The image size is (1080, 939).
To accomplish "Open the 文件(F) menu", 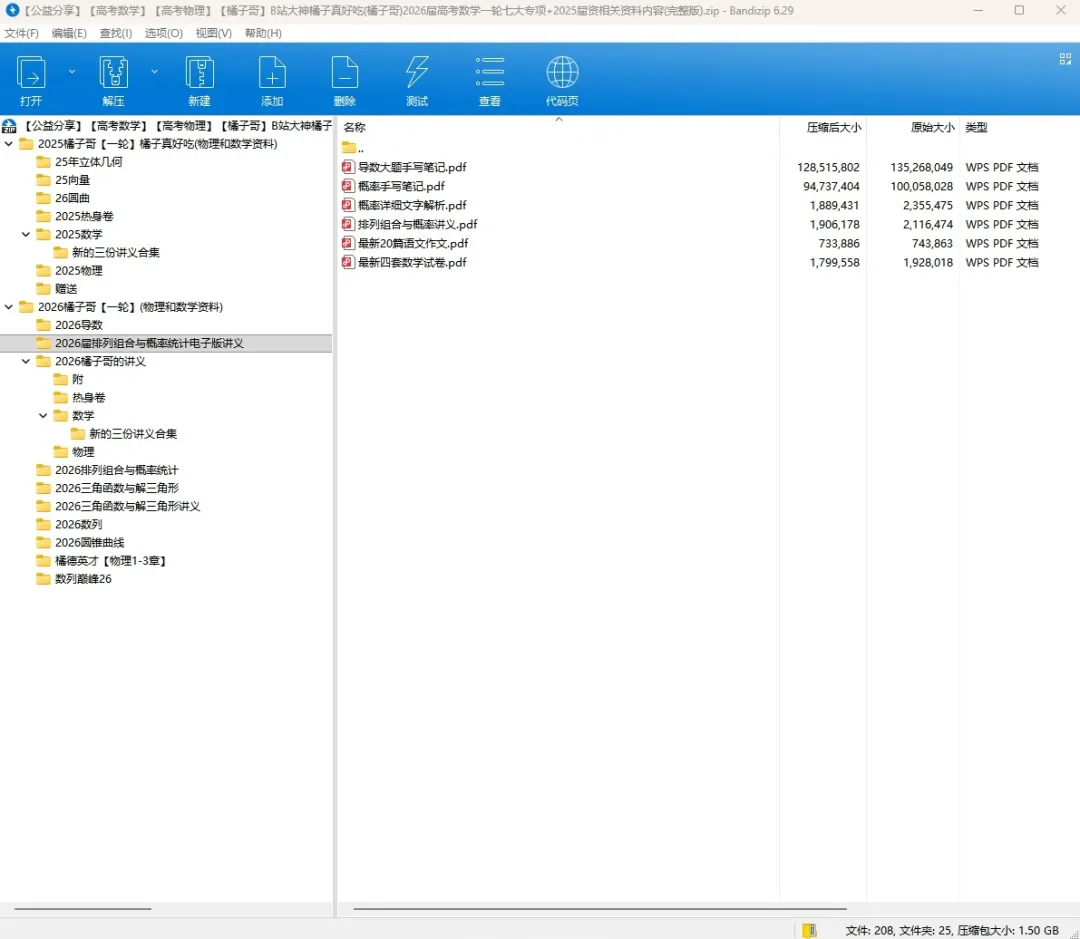I will pyautogui.click(x=21, y=33).
